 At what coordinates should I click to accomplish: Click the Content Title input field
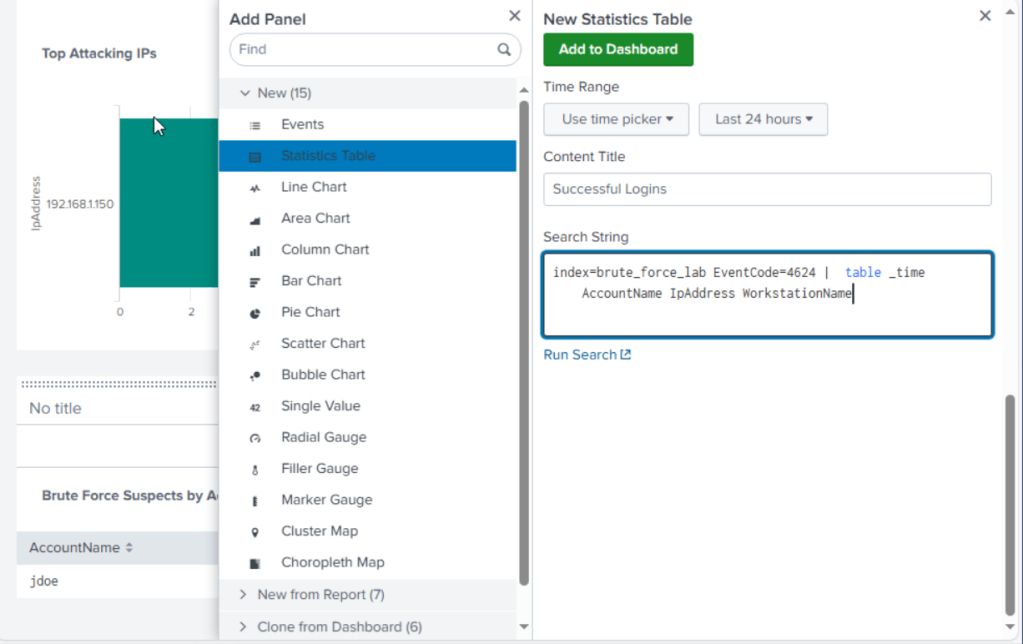click(x=767, y=189)
